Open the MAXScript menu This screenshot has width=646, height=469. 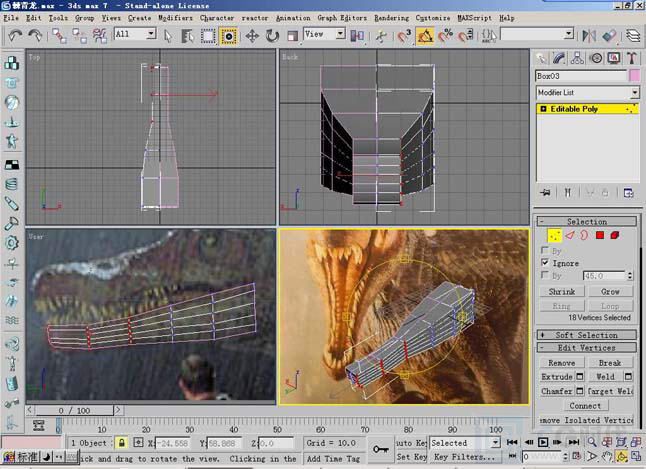(474, 18)
